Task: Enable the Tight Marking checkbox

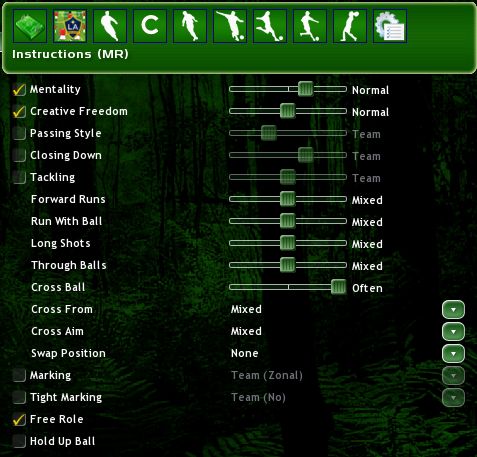Action: tap(19, 397)
